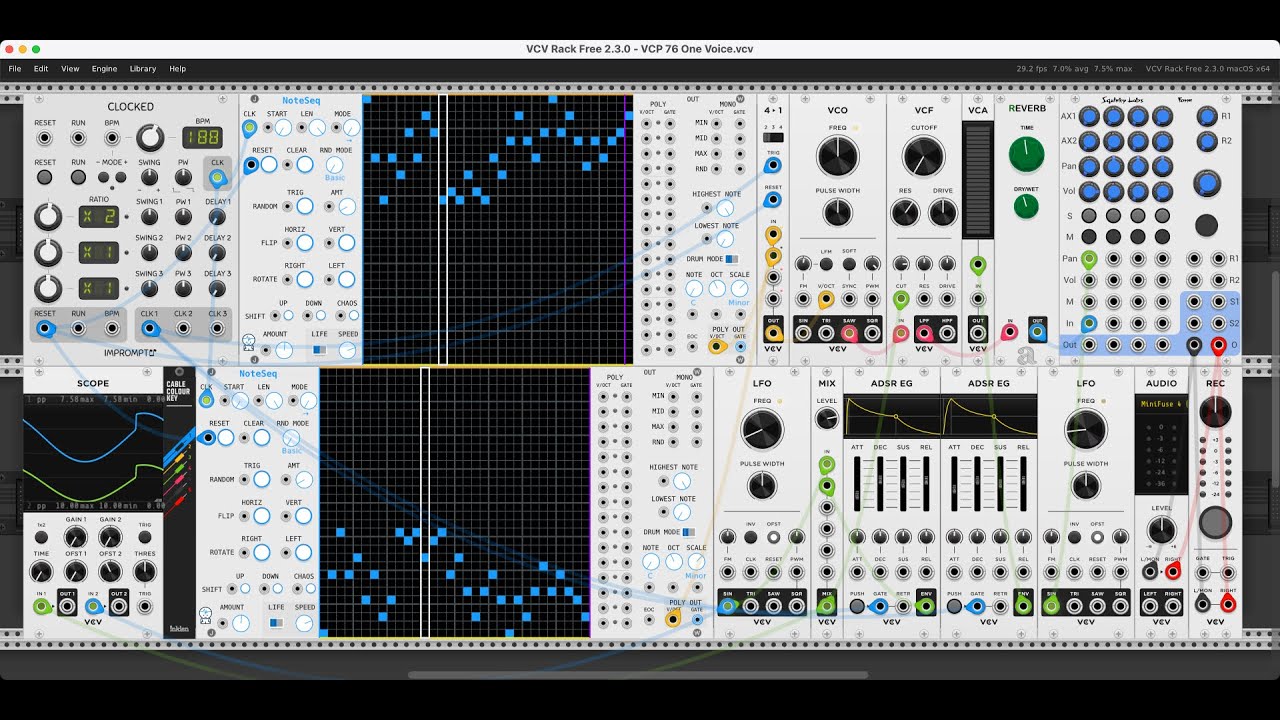Mute the second mixer channel with its M button
Viewport: 1280px width, 720px height.
1113,237
